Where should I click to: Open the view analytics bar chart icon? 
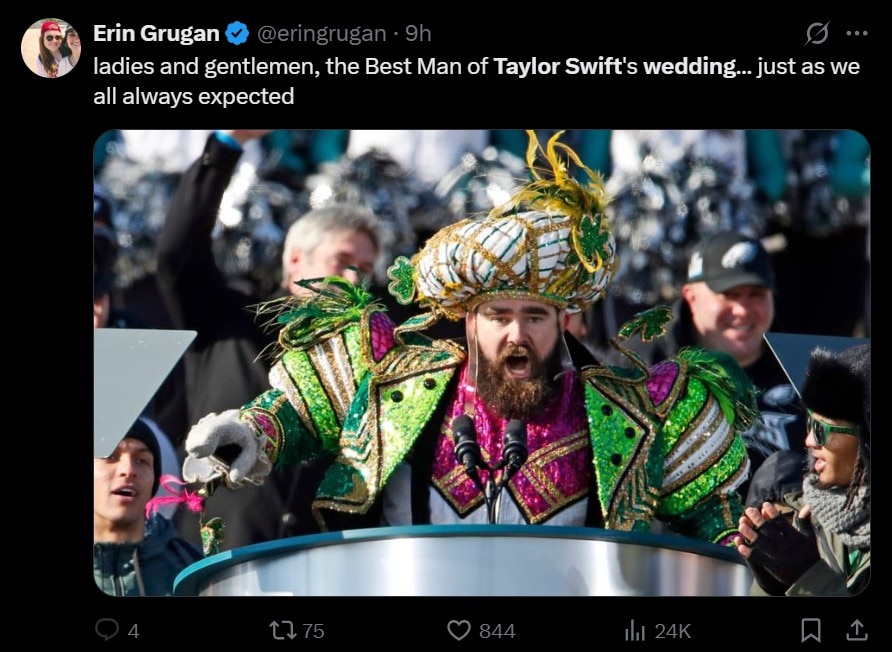coord(635,630)
